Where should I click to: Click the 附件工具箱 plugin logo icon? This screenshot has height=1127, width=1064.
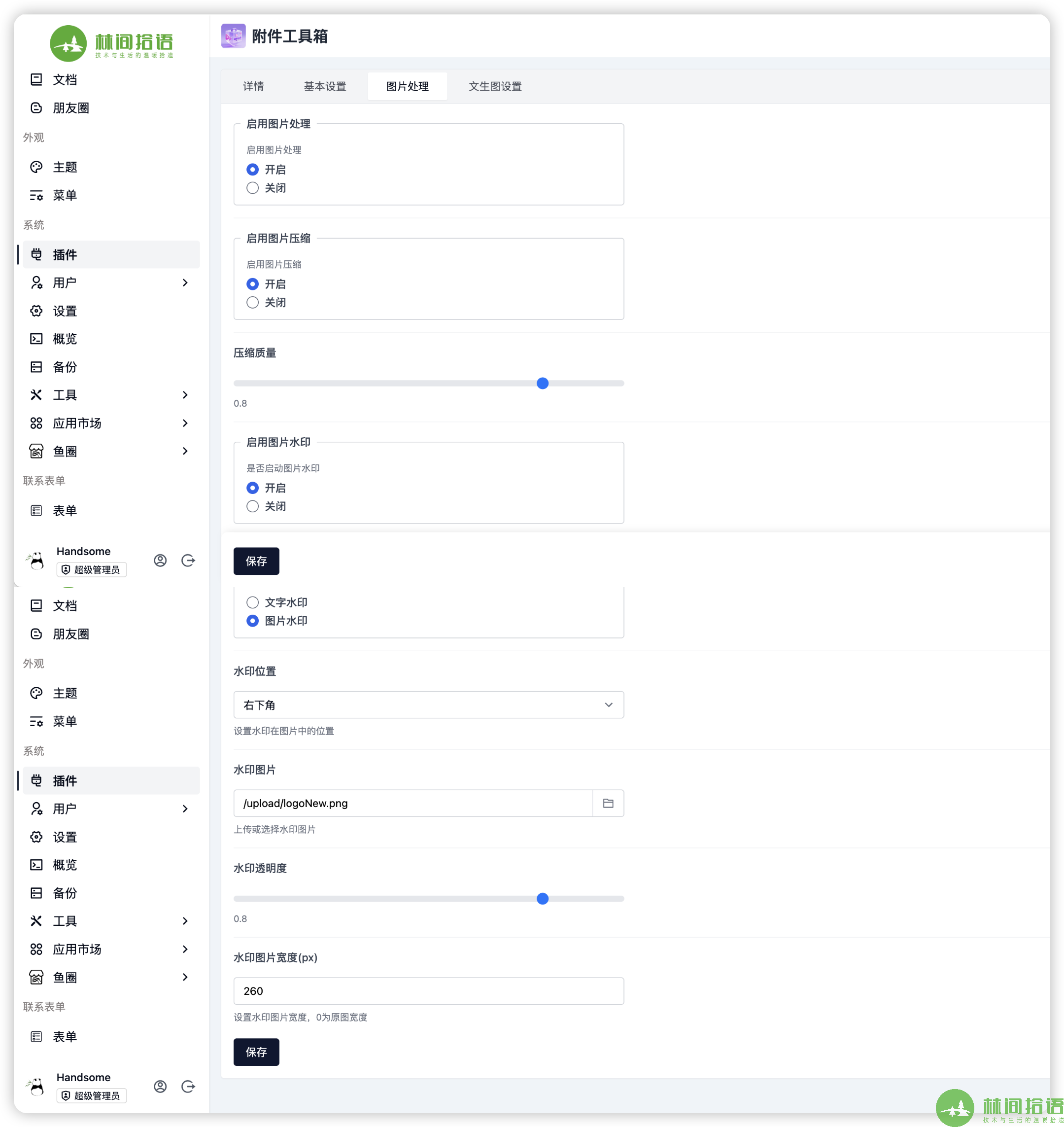coord(233,36)
